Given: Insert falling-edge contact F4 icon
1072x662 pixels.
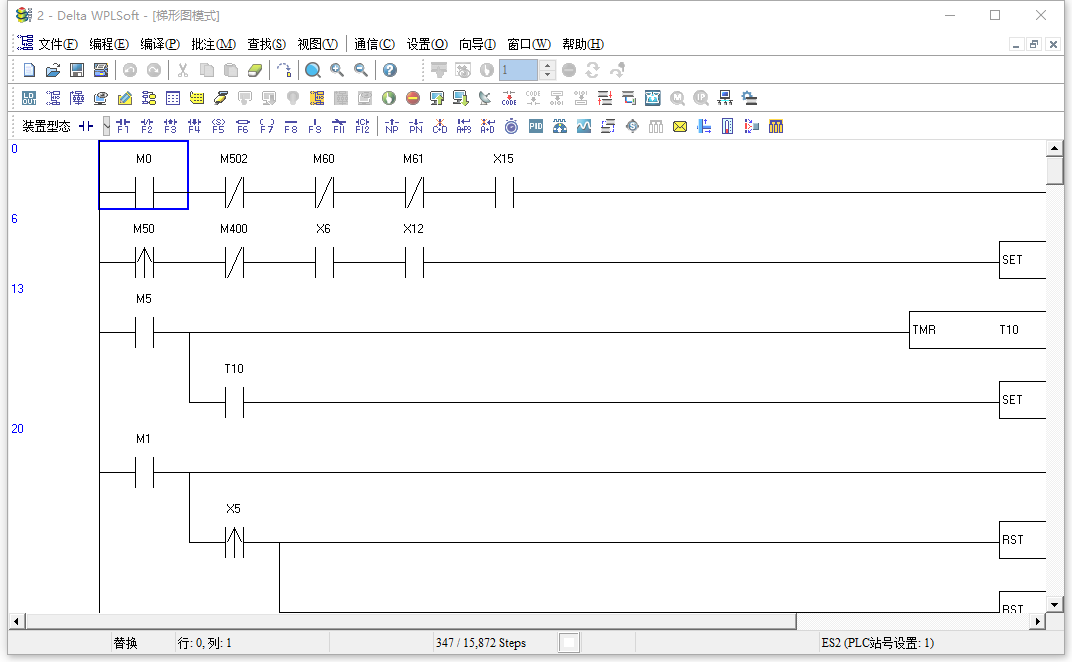Looking at the screenshot, I should (195, 127).
